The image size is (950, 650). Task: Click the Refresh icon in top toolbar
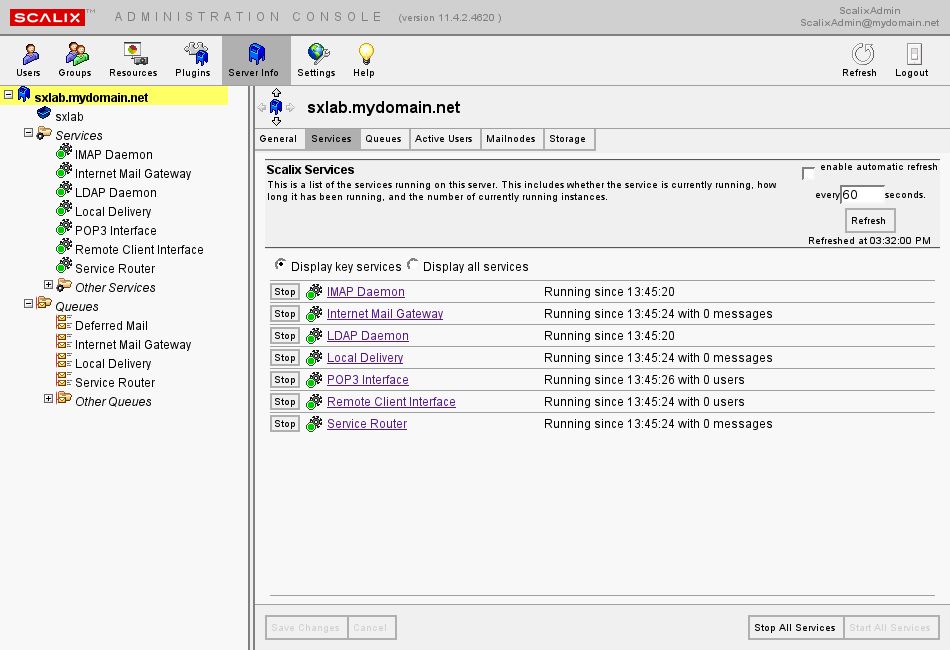coord(859,60)
